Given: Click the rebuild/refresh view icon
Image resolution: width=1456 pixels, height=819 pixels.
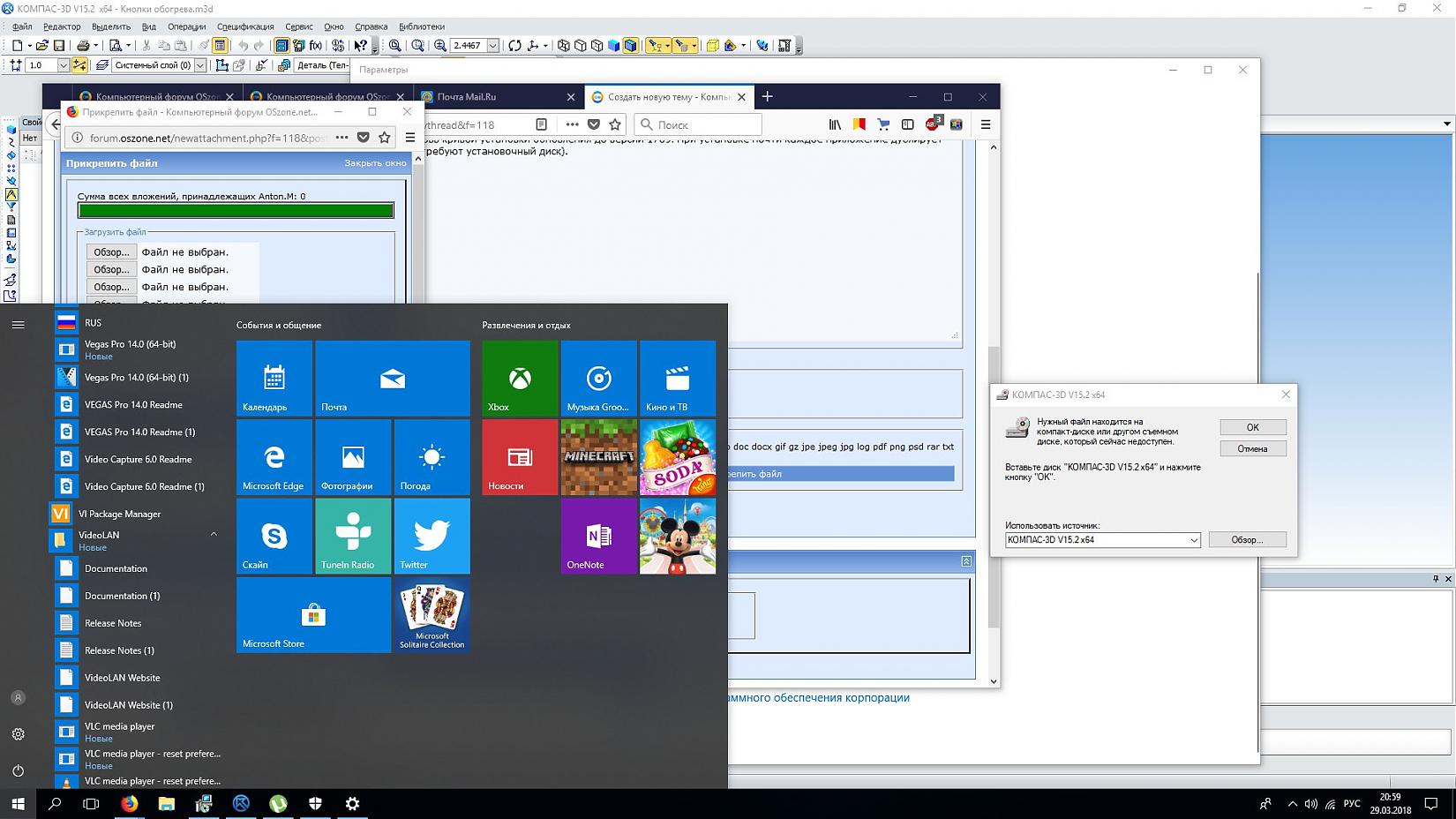Looking at the screenshot, I should coord(514,46).
